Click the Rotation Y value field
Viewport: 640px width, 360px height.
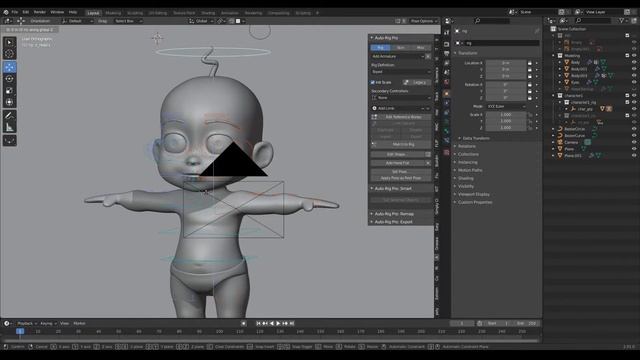click(x=506, y=91)
